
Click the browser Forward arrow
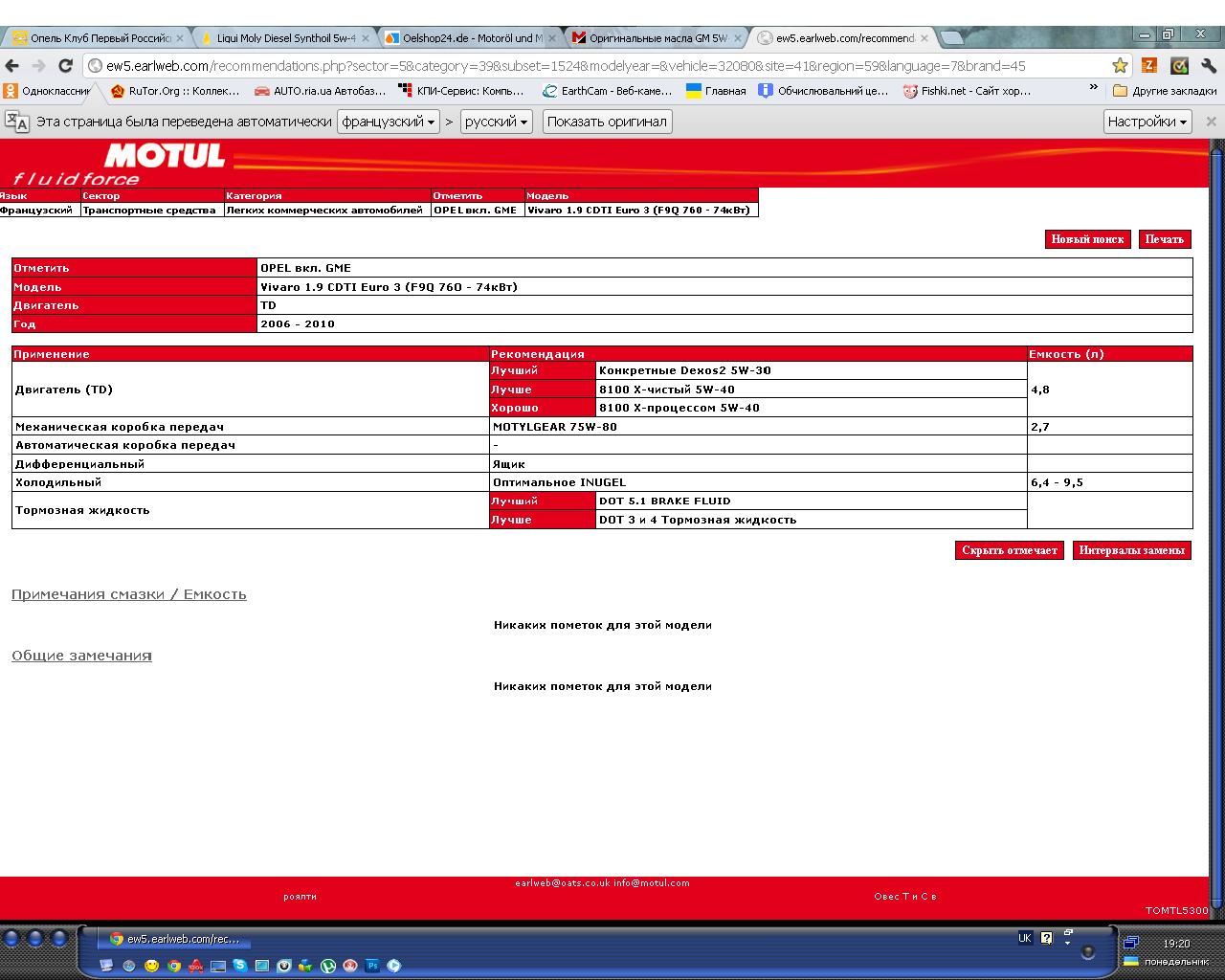click(38, 66)
